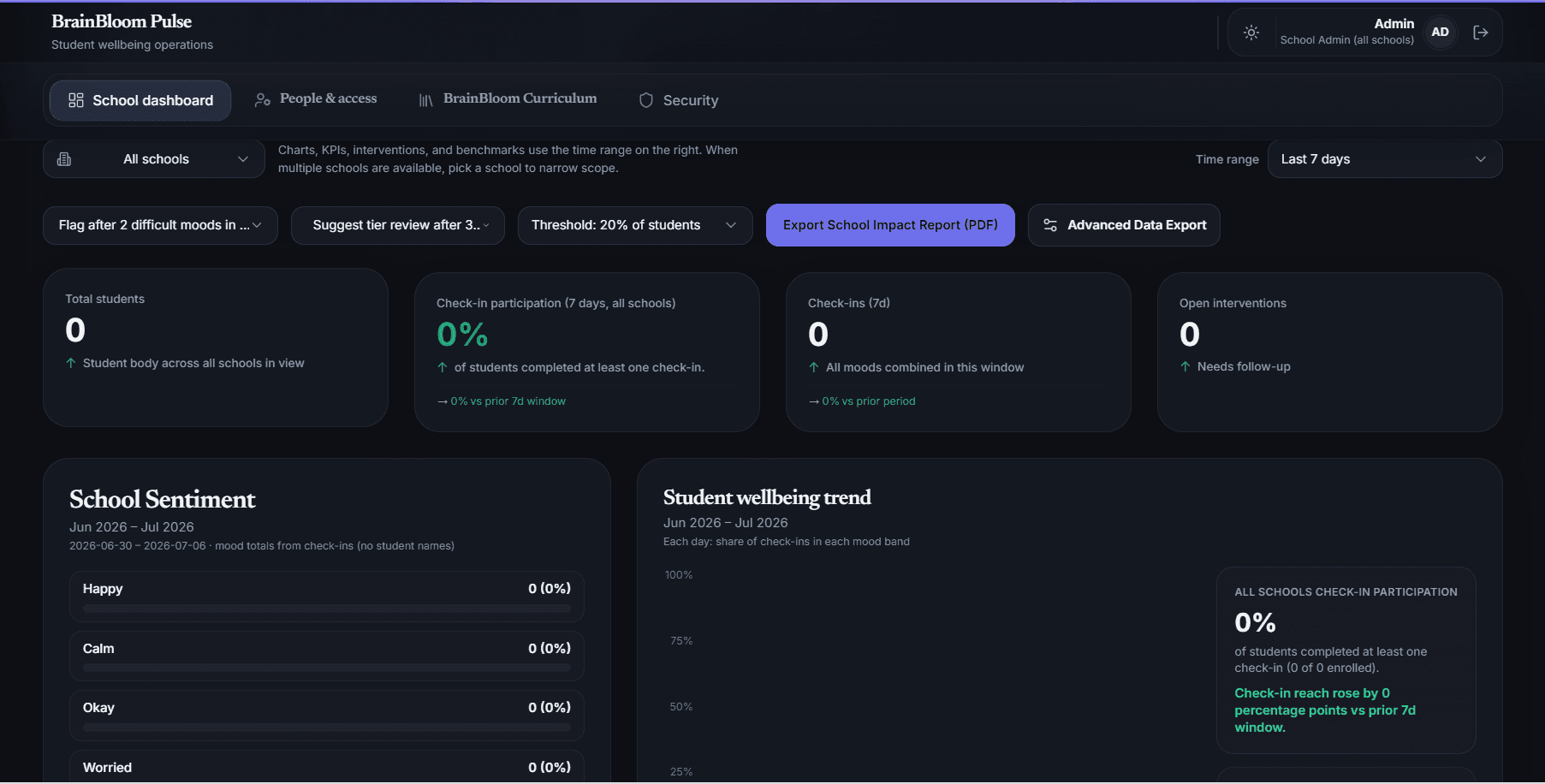Expand Flag after 2 difficult moods dropdown
This screenshot has height=784, width=1545.
(160, 225)
